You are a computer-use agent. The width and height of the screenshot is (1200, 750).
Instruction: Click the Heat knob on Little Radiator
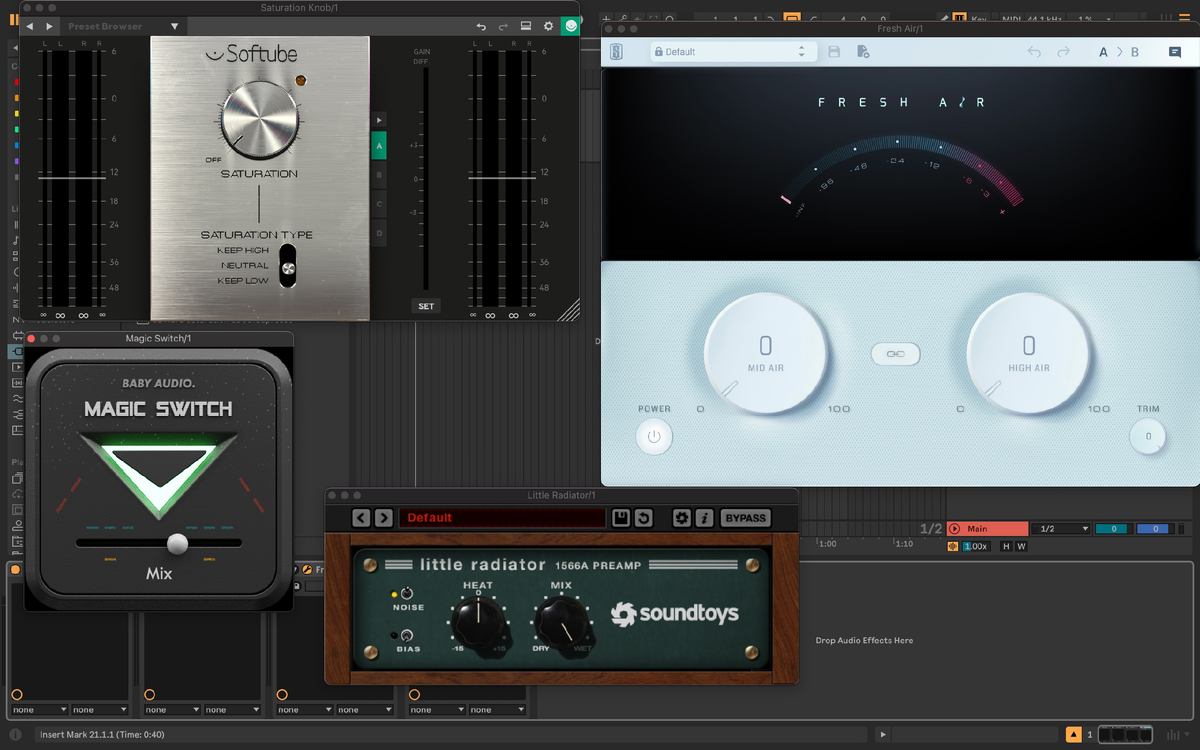[x=478, y=621]
